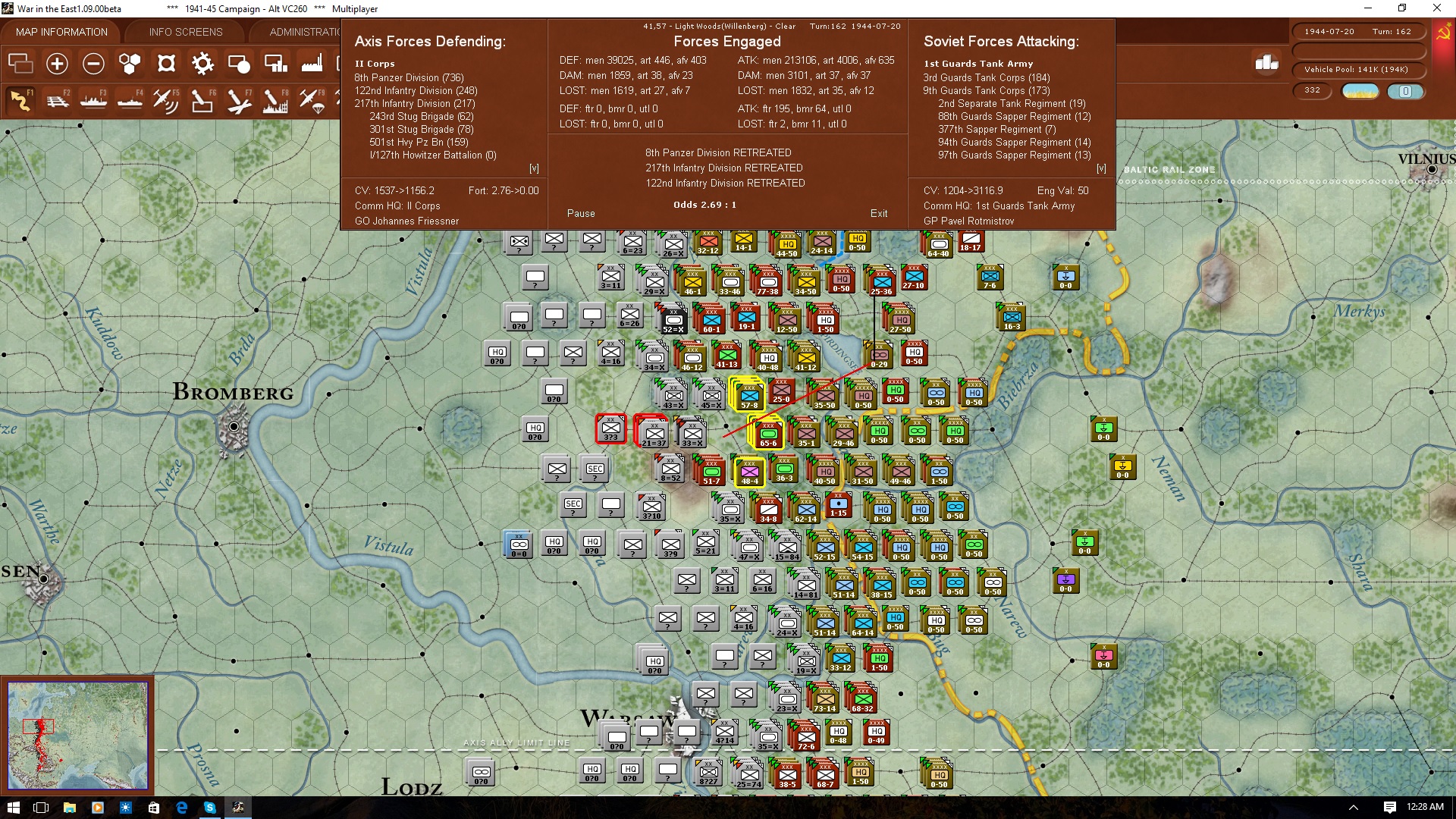Select the yellow-highlighted 57-8 unit counter
The image size is (1456, 819).
(x=748, y=395)
